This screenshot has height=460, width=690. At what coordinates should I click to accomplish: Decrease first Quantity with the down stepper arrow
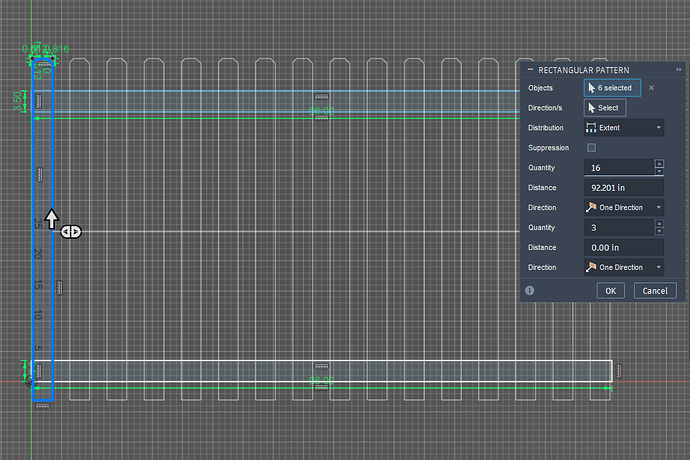click(659, 172)
